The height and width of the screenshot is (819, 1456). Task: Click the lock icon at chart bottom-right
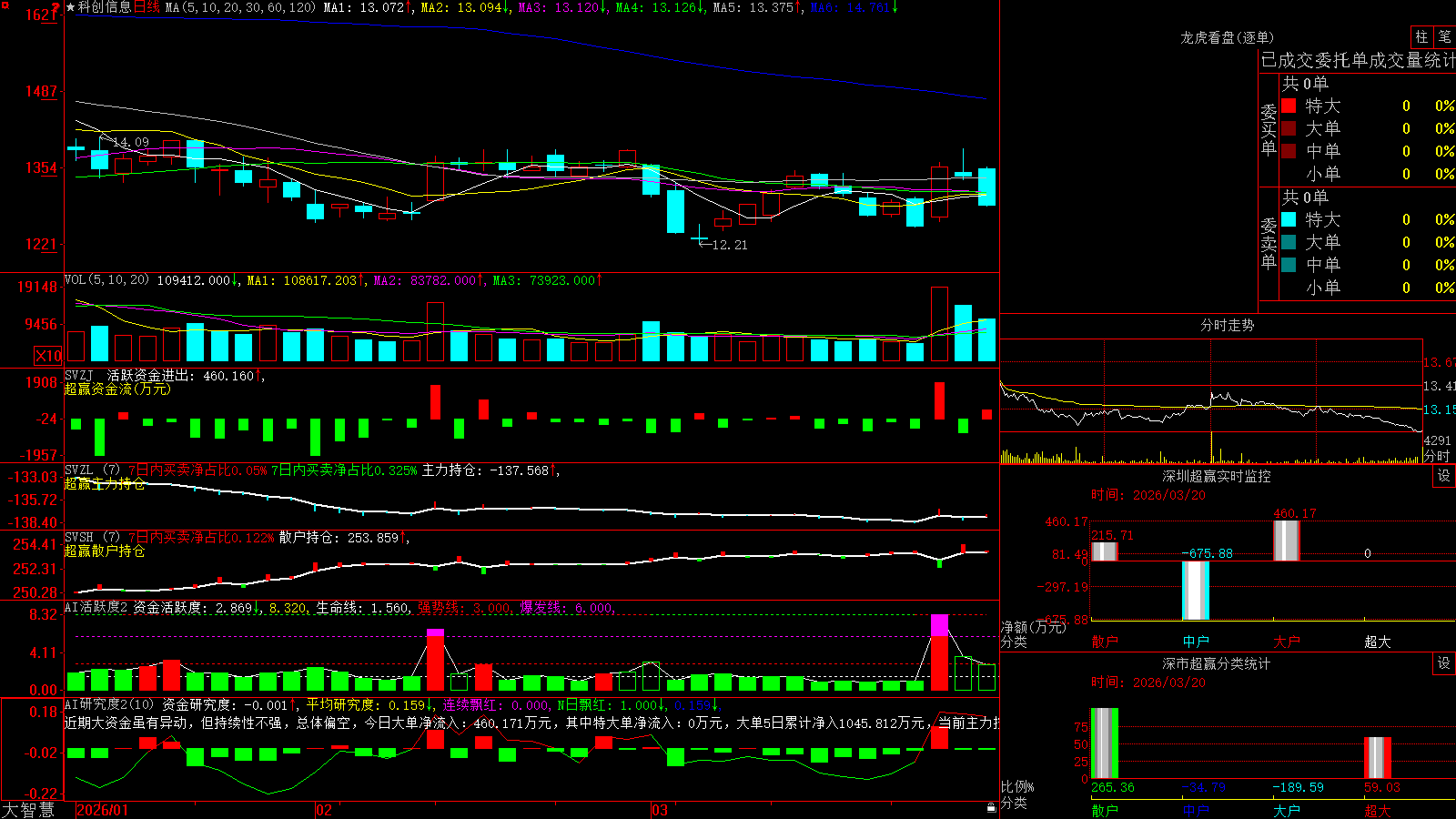pyautogui.click(x=992, y=807)
